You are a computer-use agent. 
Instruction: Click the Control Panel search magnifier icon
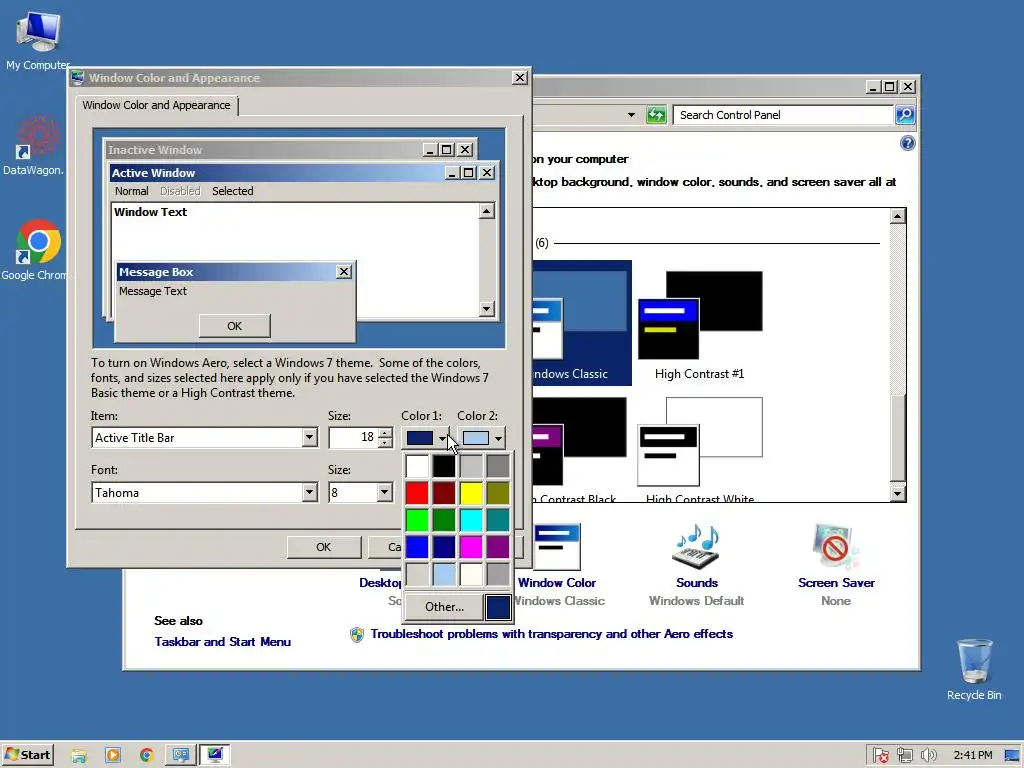[x=905, y=115]
